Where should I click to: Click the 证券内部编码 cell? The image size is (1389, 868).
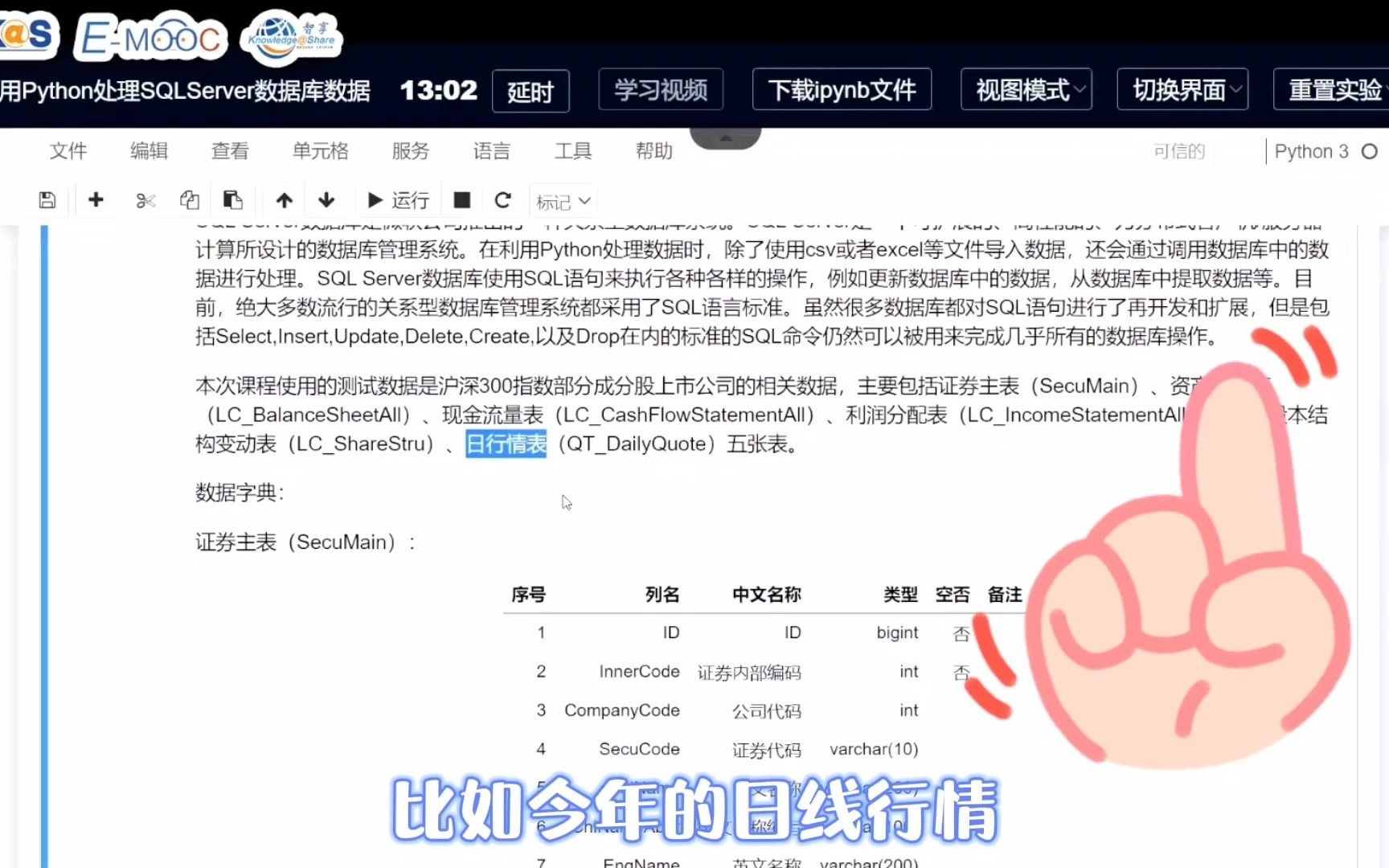click(x=749, y=672)
